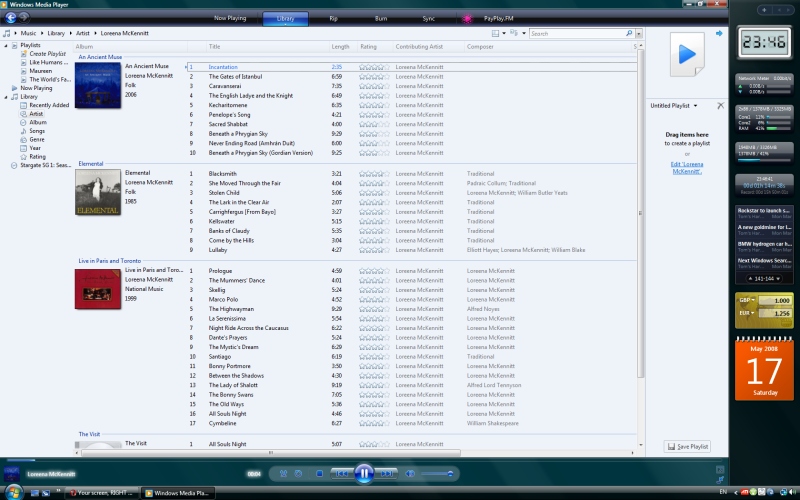Viewport: 800px width, 500px height.
Task: Collapse the Library tree node
Action: coord(6,97)
